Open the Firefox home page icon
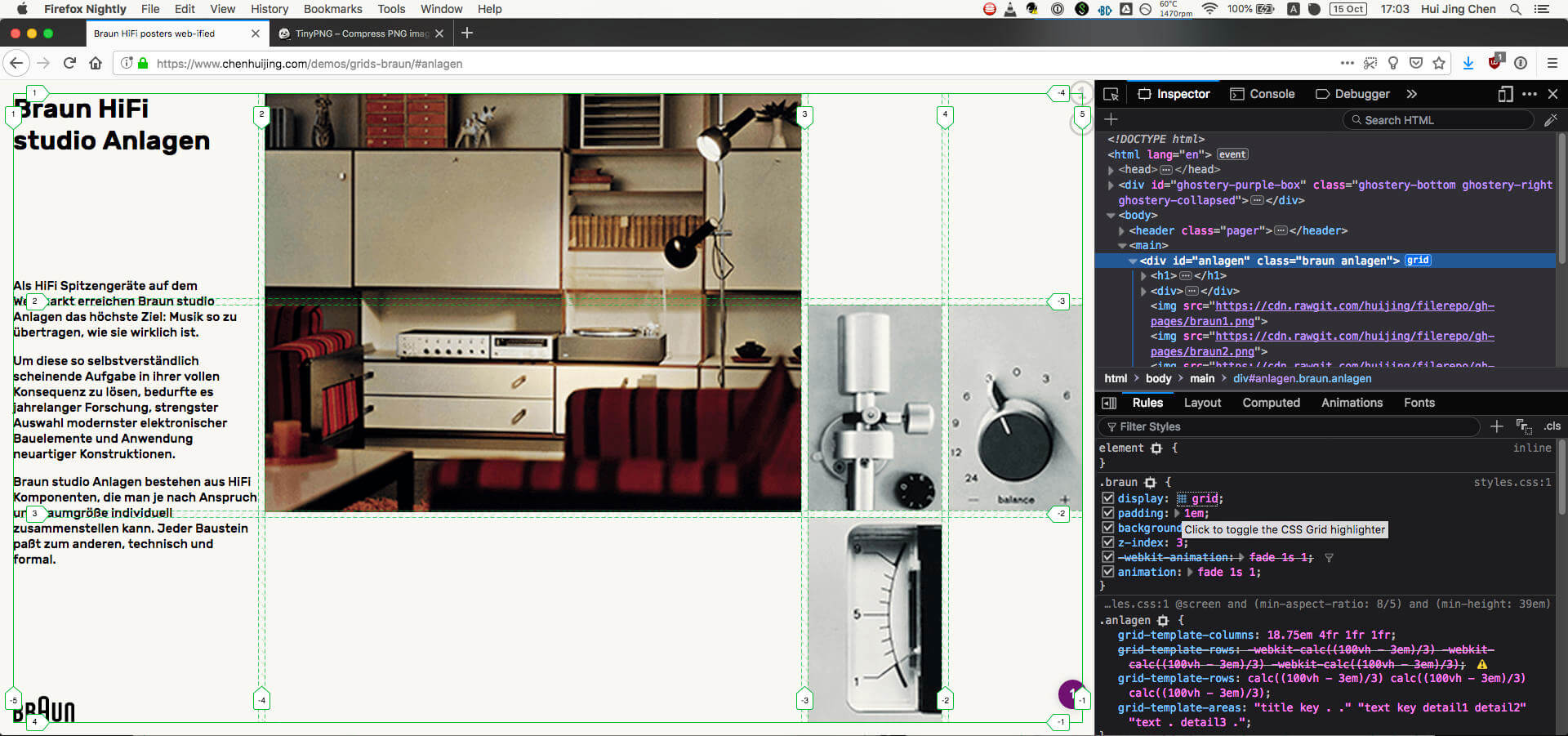 pos(96,63)
